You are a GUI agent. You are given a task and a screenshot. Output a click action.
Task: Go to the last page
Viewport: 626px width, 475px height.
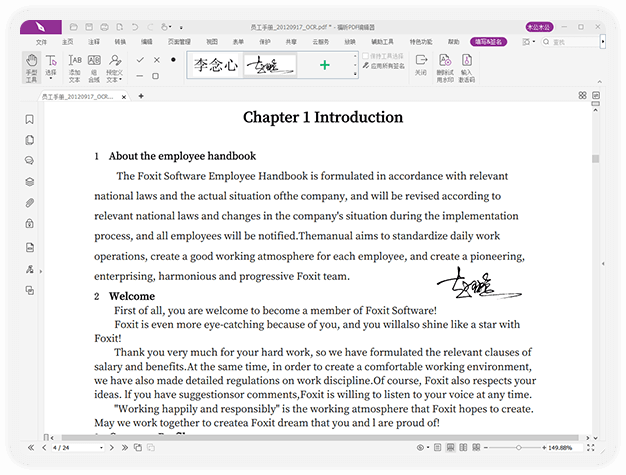pos(125,448)
